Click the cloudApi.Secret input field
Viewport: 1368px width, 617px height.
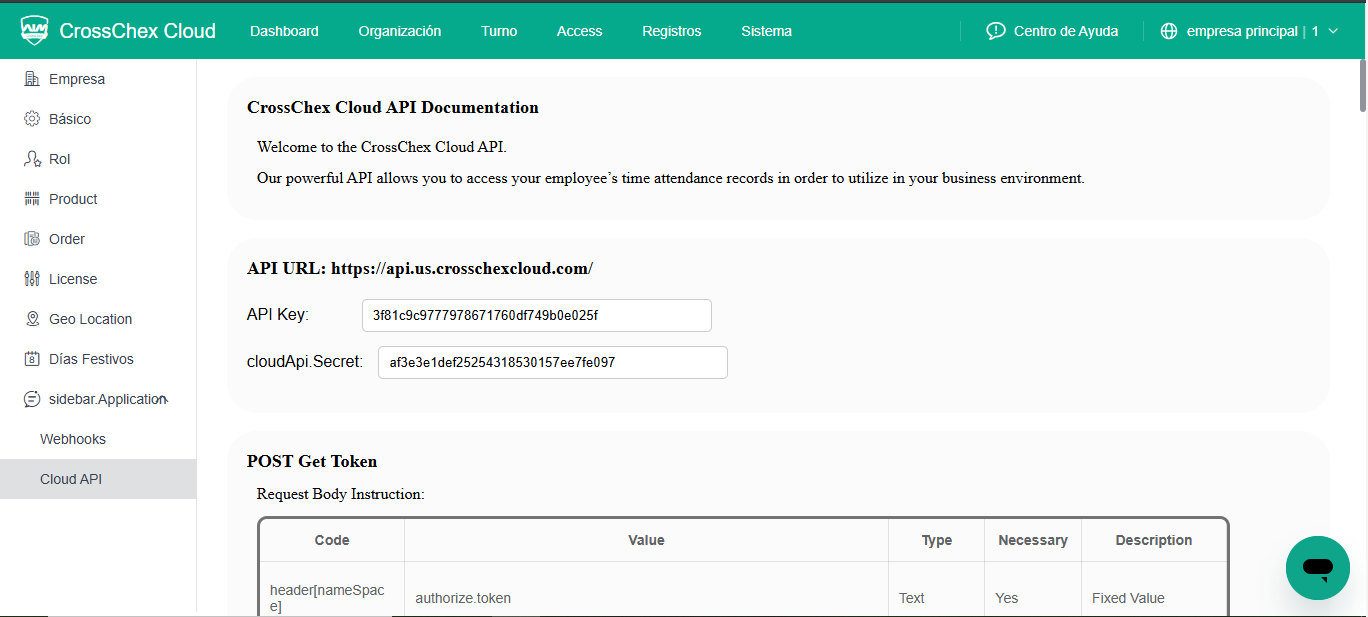[x=553, y=363]
